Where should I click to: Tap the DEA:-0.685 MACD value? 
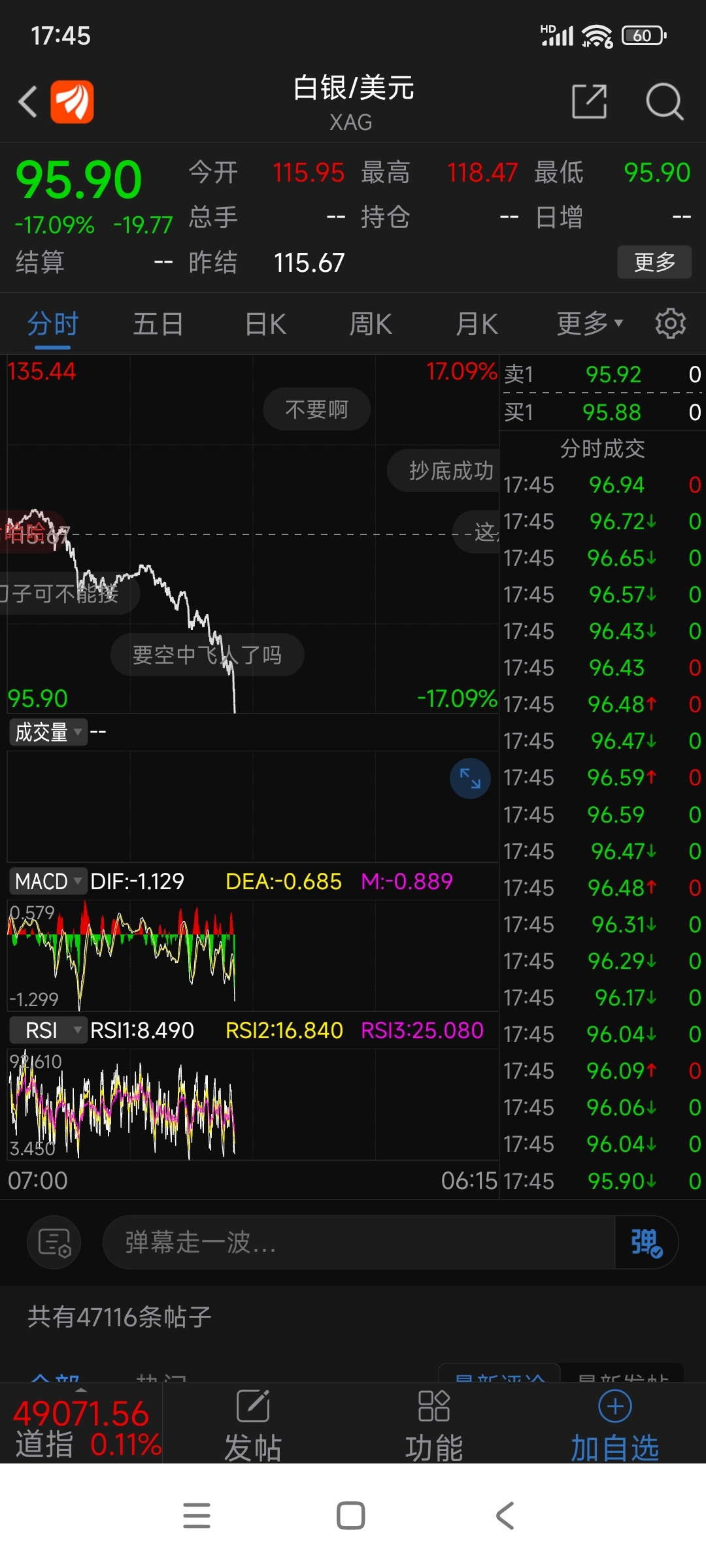point(284,881)
